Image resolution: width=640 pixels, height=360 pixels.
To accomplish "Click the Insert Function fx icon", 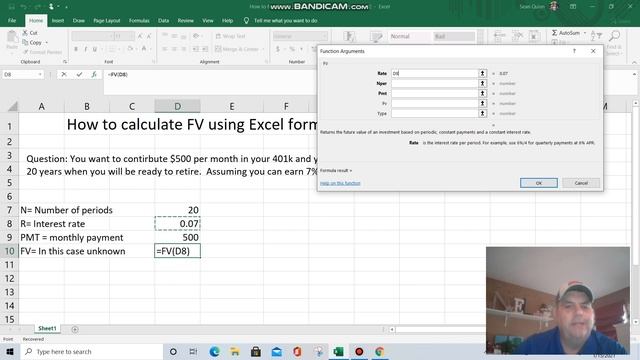I will (x=94, y=74).
